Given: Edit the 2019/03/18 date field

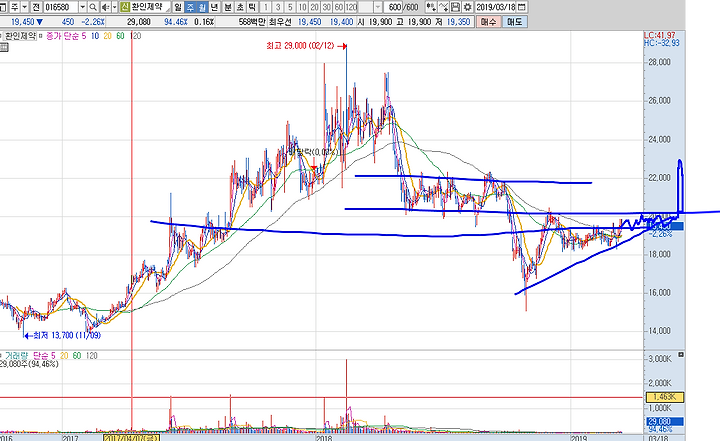Looking at the screenshot, I should click(x=496, y=7).
